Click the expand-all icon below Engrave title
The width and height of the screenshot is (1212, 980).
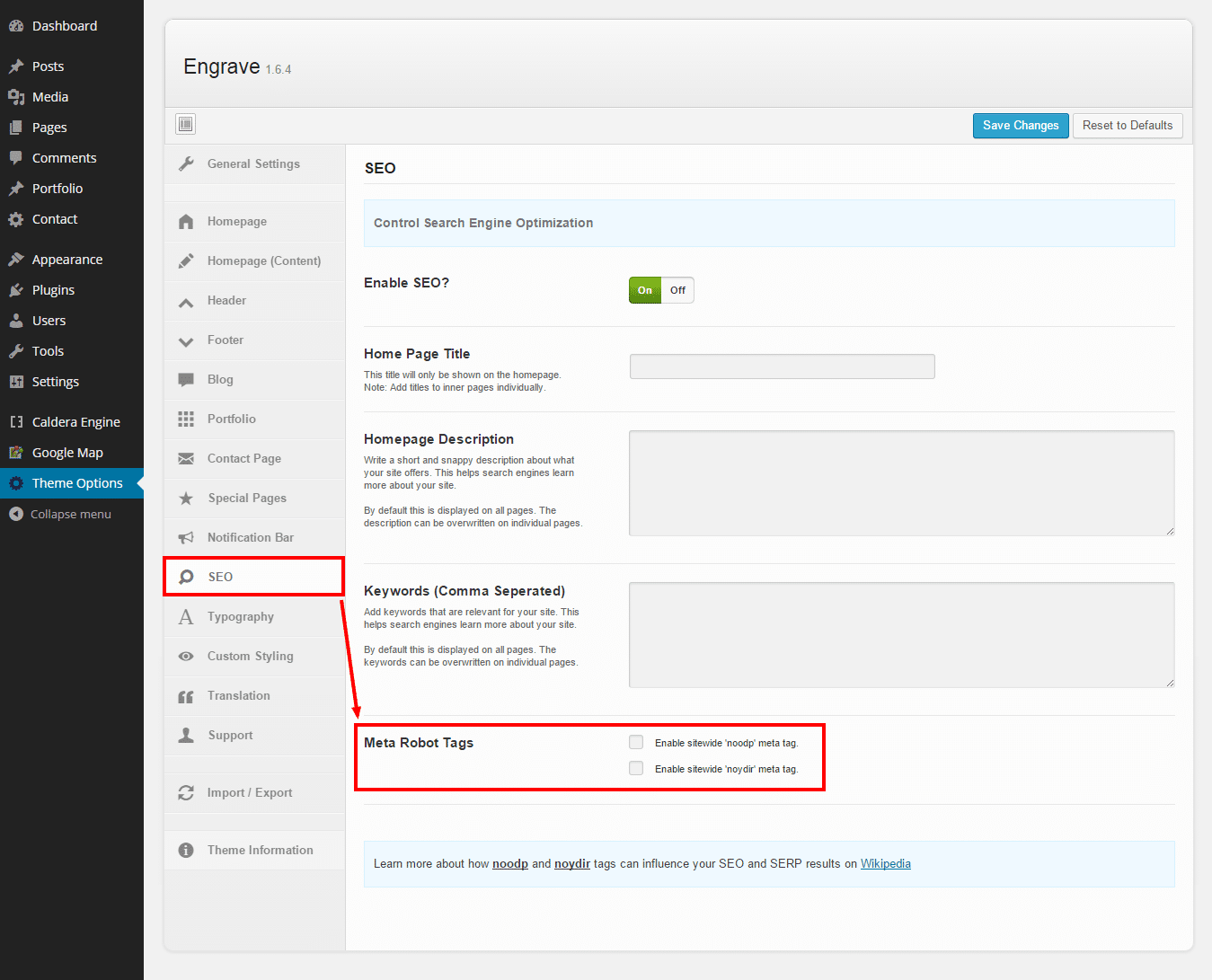[x=186, y=124]
